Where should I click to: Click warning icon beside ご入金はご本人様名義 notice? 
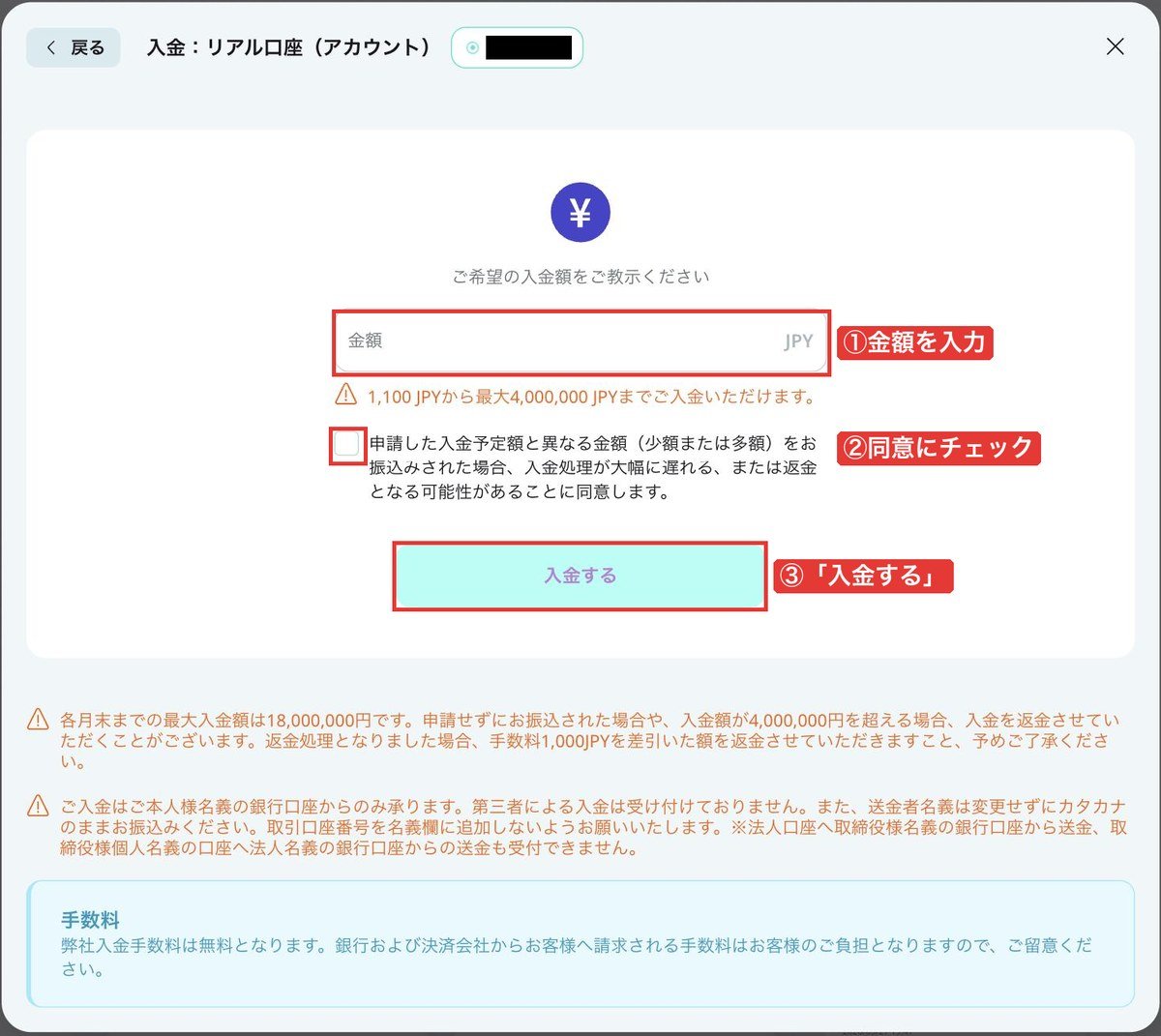tap(38, 805)
